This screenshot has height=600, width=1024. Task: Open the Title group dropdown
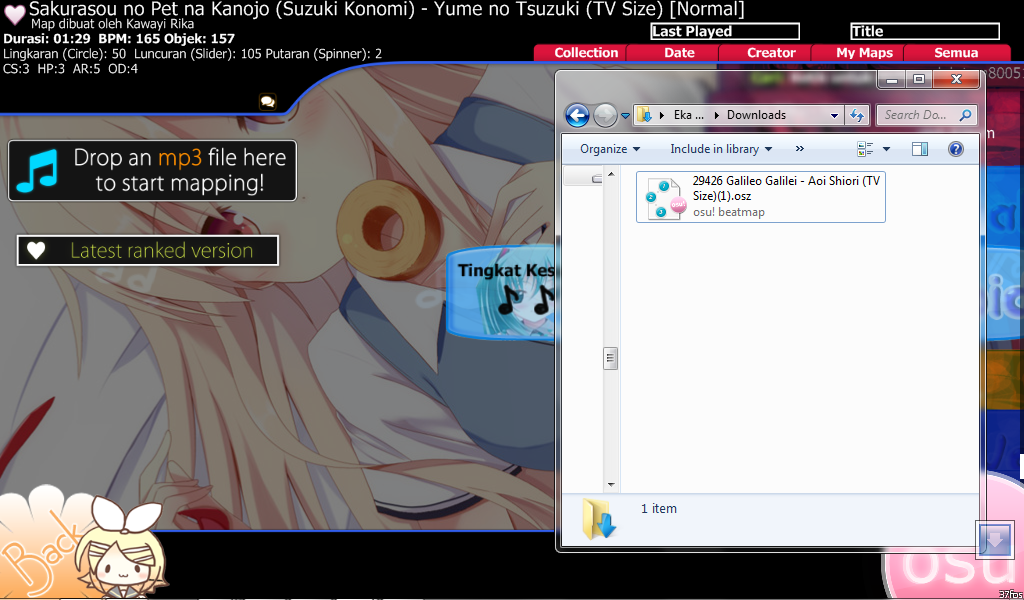tap(925, 31)
